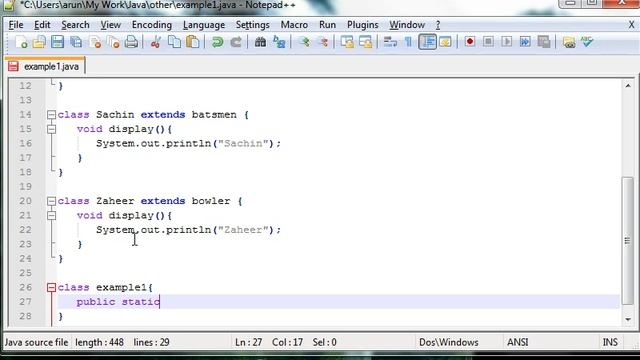Click the Playback macro icon

[507, 42]
